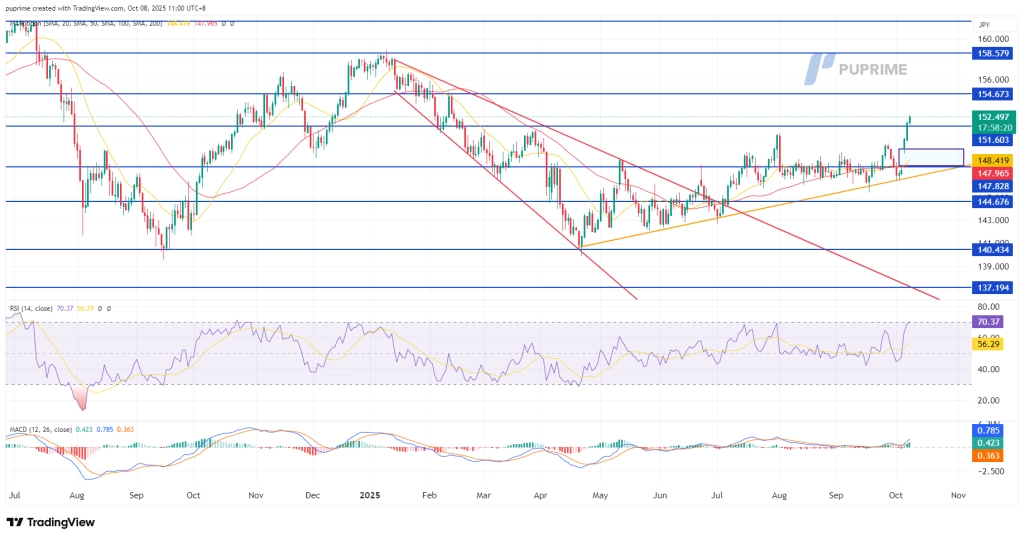
Task: Click the green current price label 152.497
Action: click(991, 116)
